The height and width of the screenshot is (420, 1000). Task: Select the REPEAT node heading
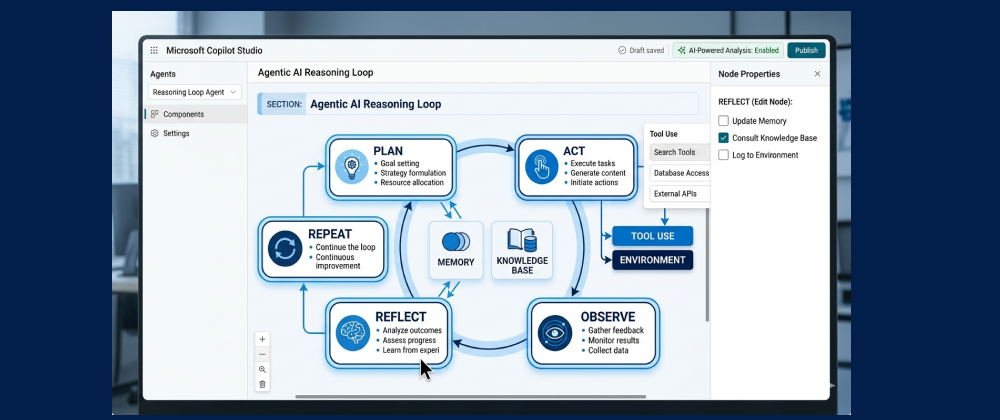(x=332, y=235)
